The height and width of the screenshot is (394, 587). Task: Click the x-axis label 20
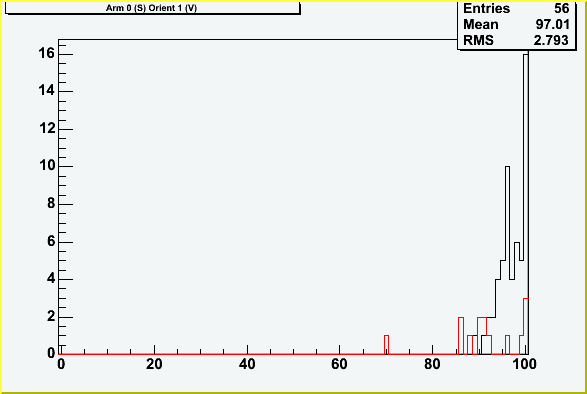(x=154, y=364)
